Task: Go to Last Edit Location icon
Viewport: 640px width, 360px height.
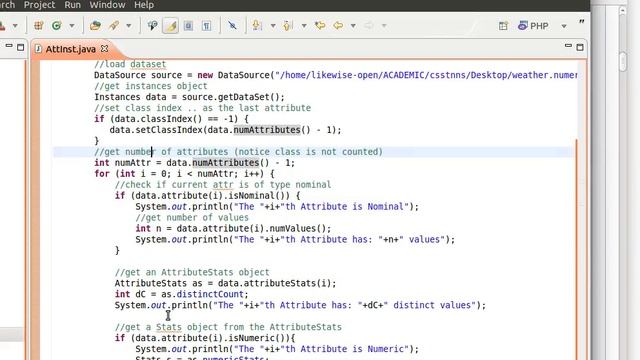Action: (320, 26)
